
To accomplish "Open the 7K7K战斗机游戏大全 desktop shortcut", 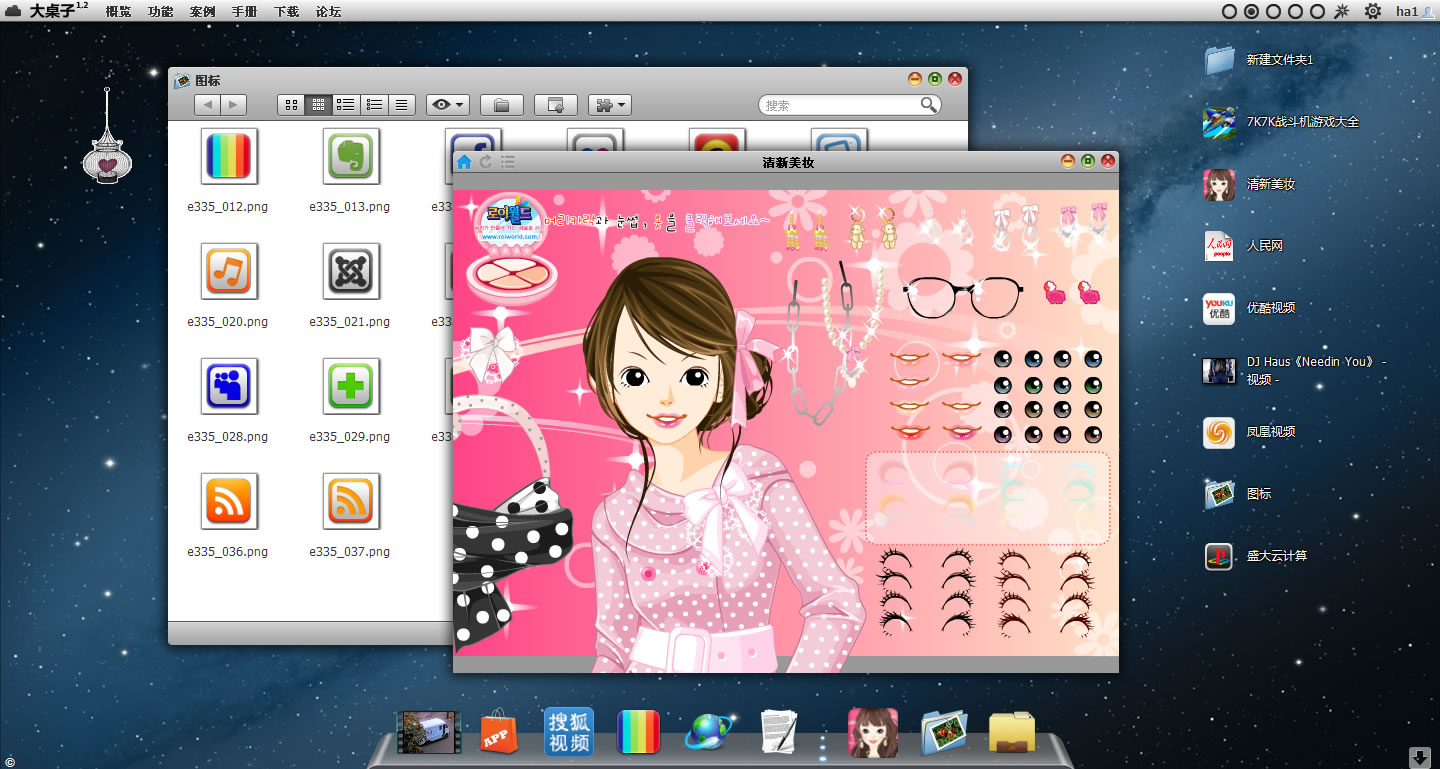I will click(1220, 122).
